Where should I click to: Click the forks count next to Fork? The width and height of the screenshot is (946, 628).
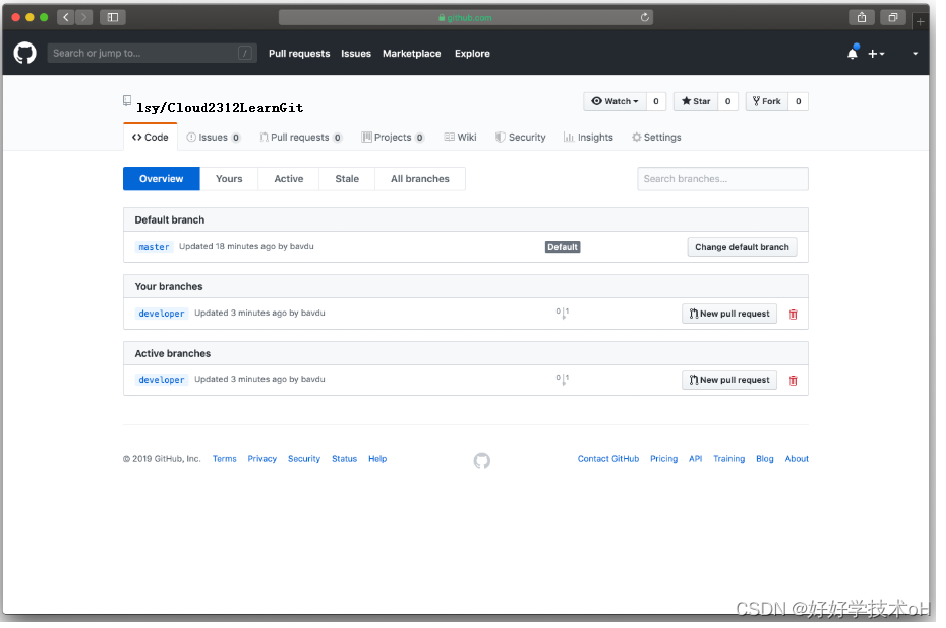click(798, 101)
